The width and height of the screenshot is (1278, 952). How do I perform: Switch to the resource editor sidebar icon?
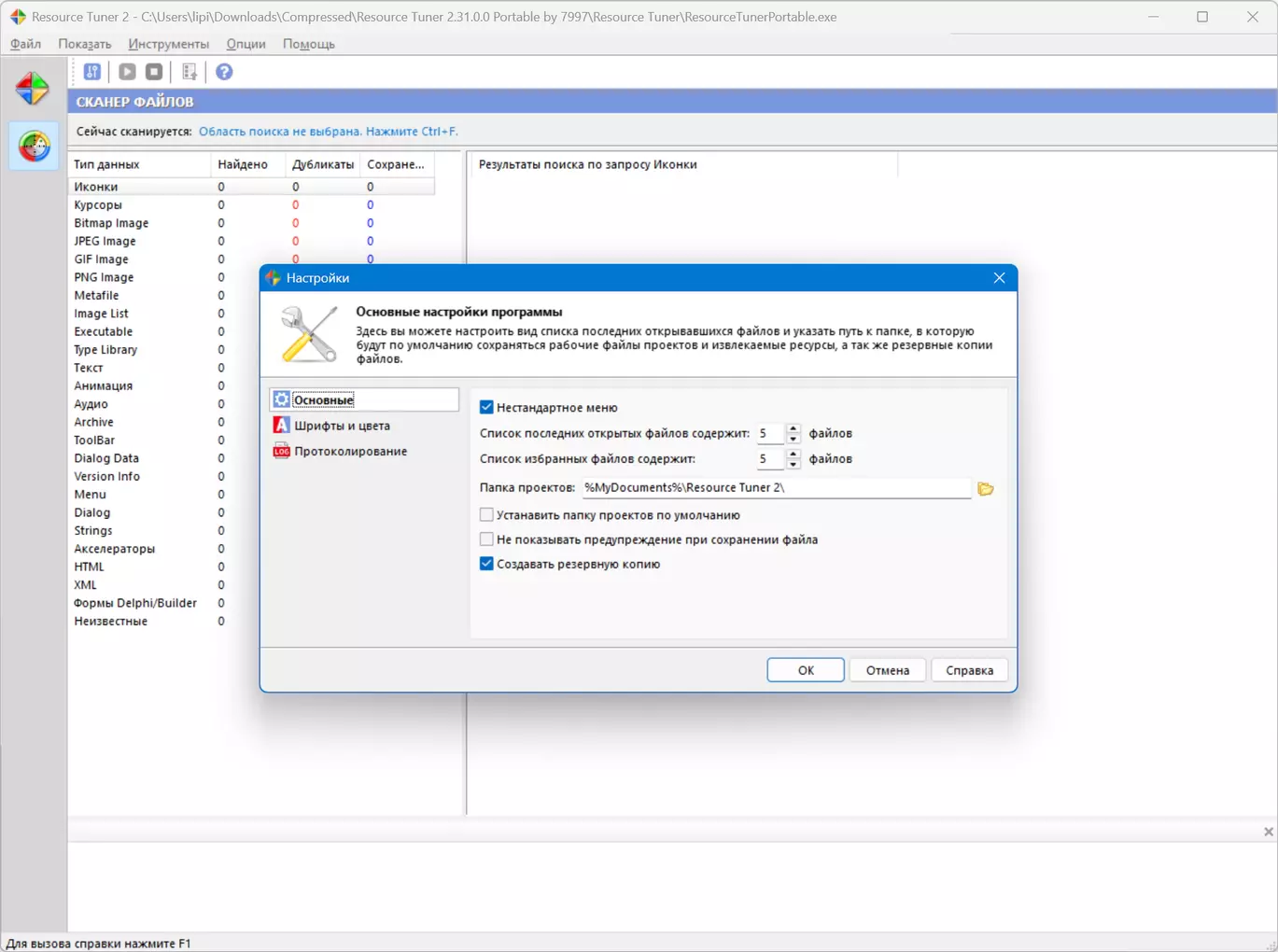pyautogui.click(x=33, y=89)
